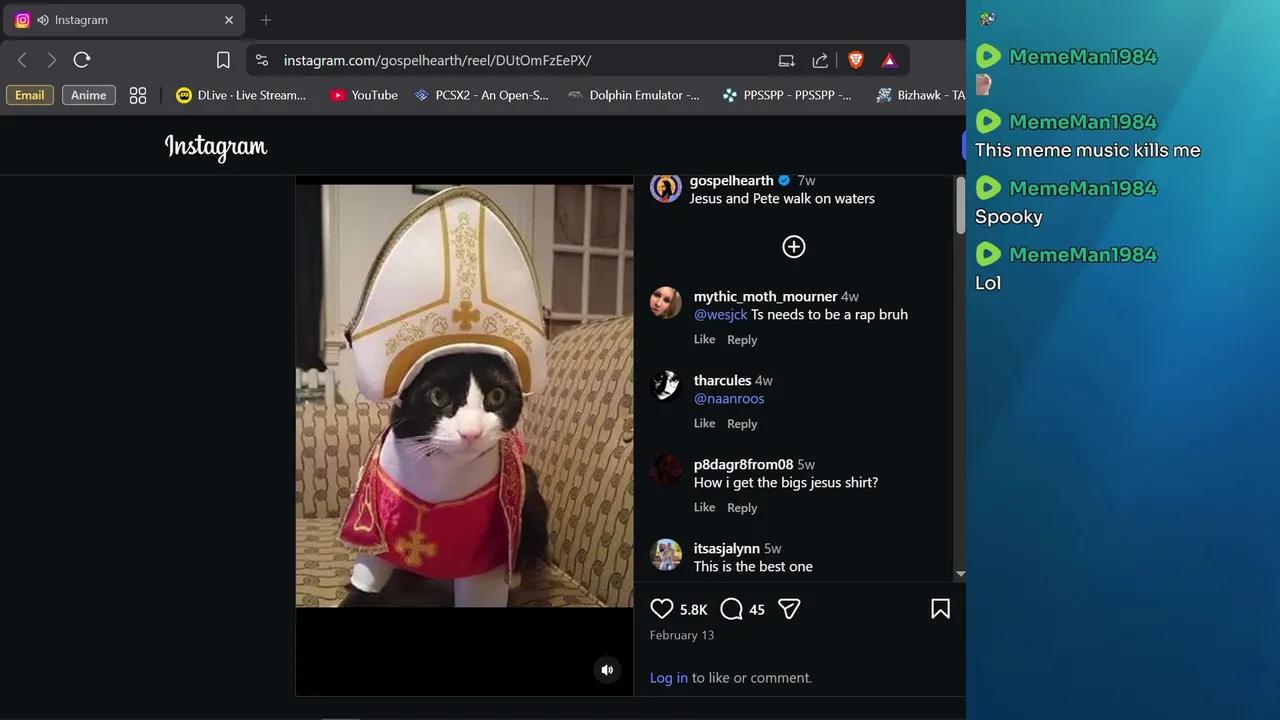Click the cast/media icon in address bar
This screenshot has height=720, width=1280.
coord(787,60)
